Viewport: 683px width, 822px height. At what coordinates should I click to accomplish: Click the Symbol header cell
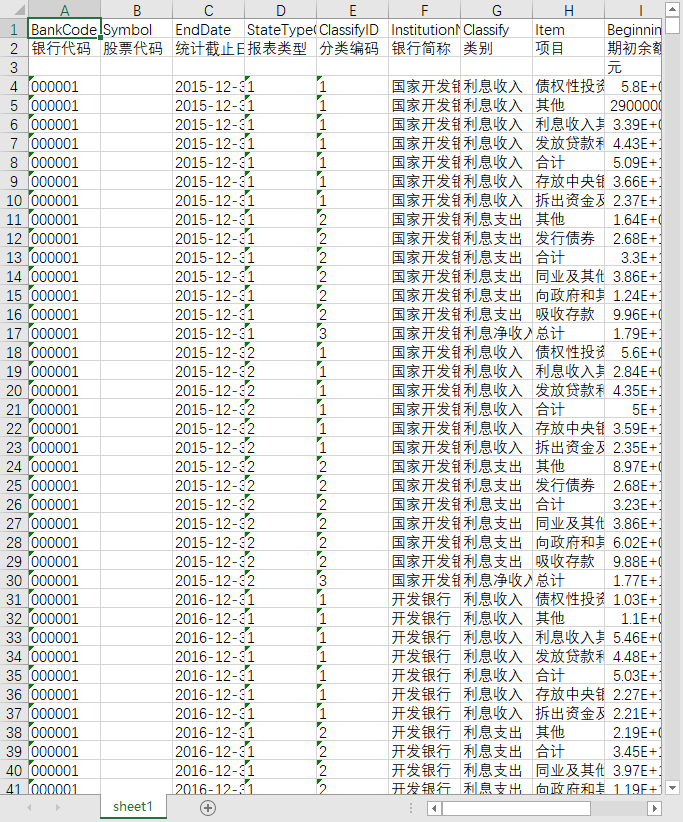tap(136, 29)
